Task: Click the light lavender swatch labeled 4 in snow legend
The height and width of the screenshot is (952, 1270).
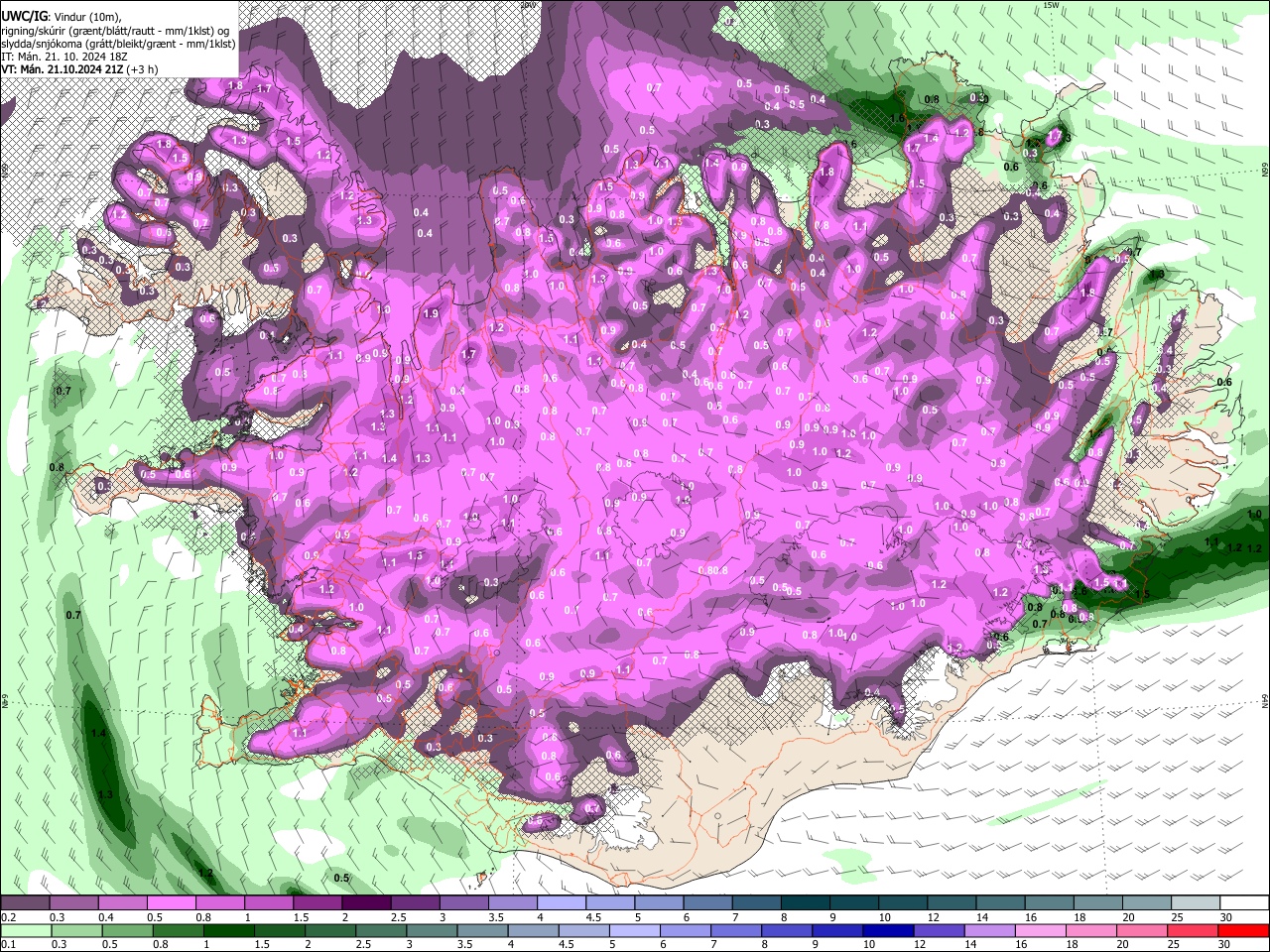Action: [x=562, y=903]
